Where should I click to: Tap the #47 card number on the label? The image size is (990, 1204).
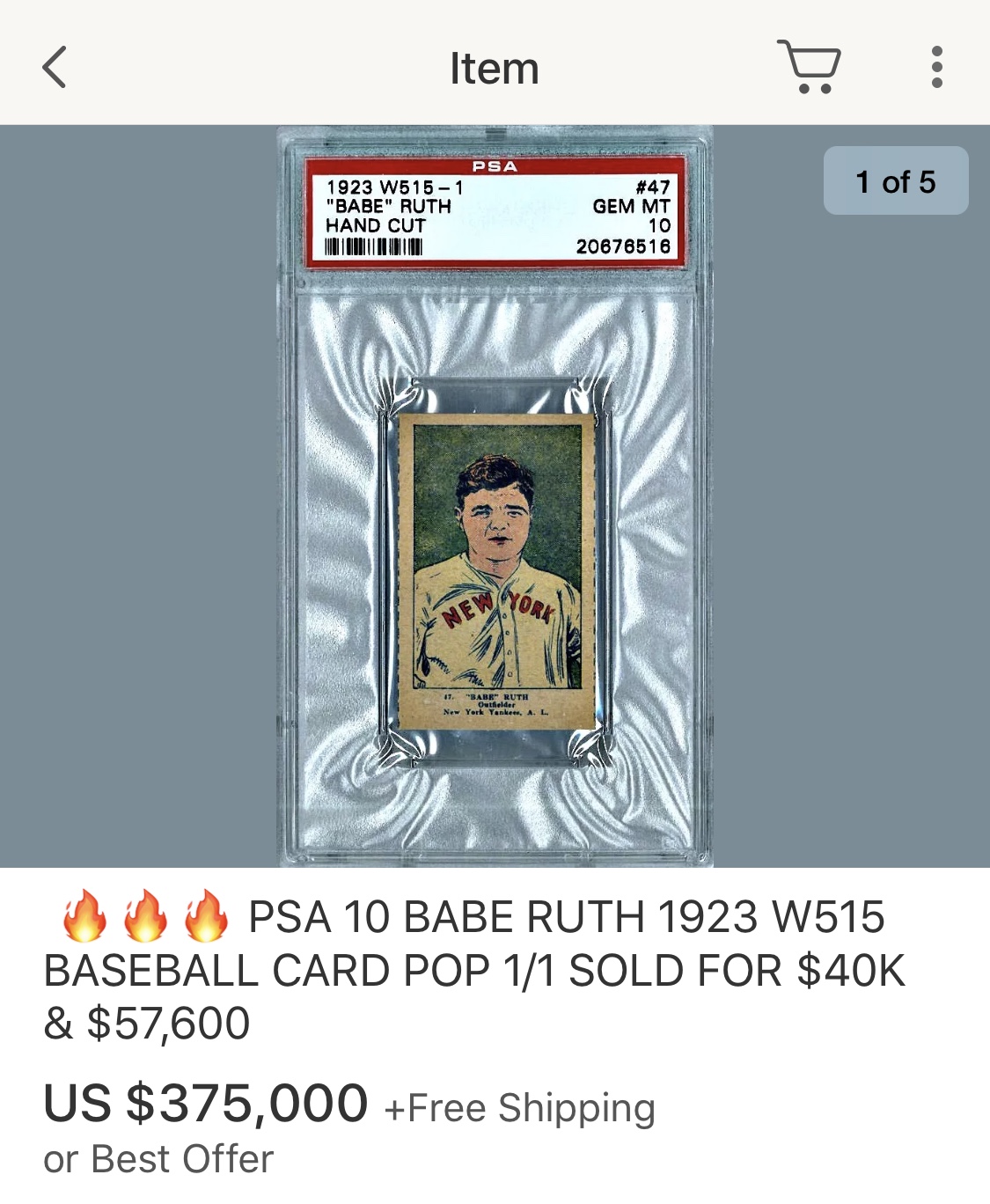coord(653,187)
